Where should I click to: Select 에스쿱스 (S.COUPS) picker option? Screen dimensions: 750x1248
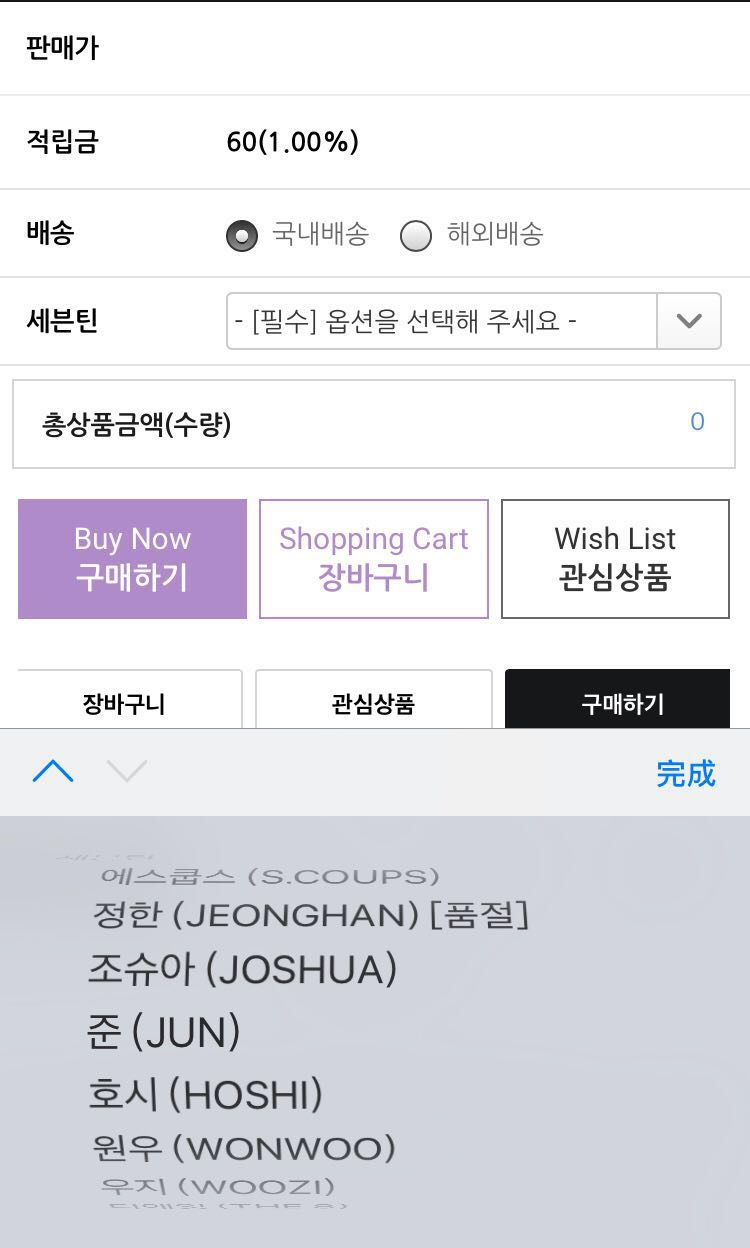point(270,877)
